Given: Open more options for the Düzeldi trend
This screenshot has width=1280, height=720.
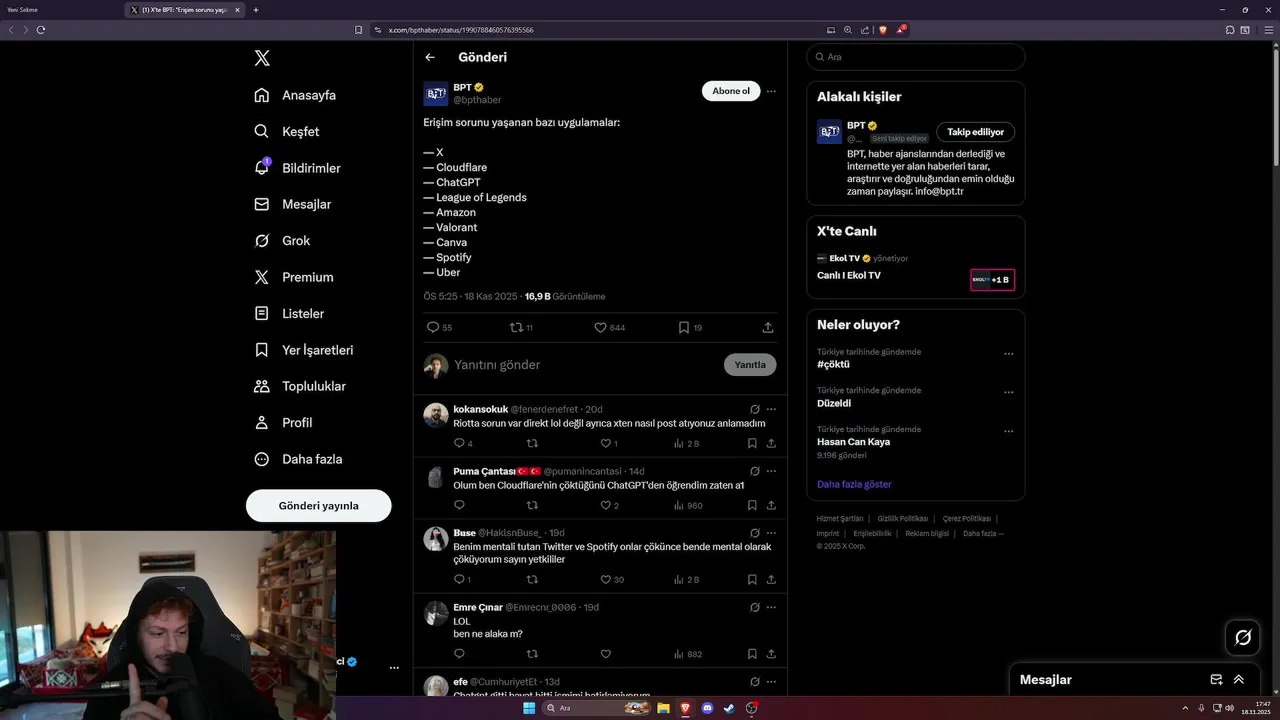Looking at the screenshot, I should point(1008,393).
